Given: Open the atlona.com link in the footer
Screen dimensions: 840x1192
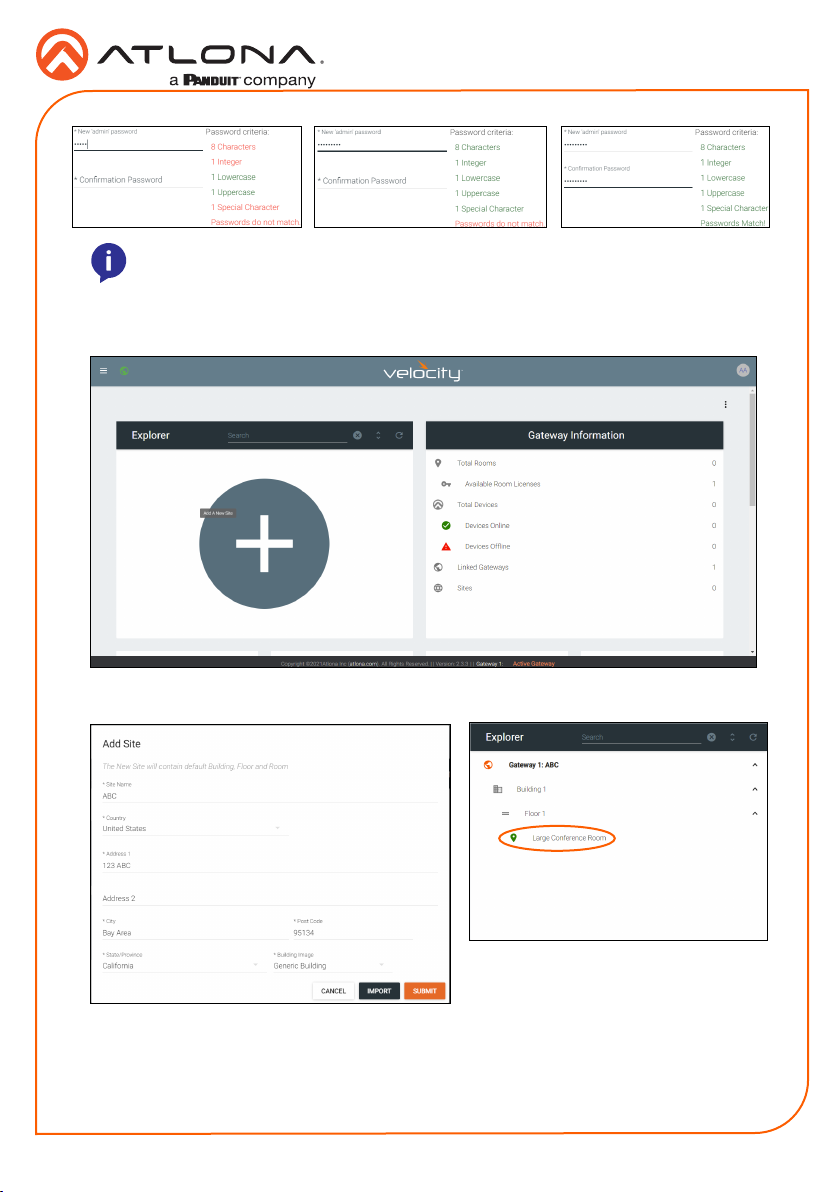Looking at the screenshot, I should pyautogui.click(x=363, y=664).
